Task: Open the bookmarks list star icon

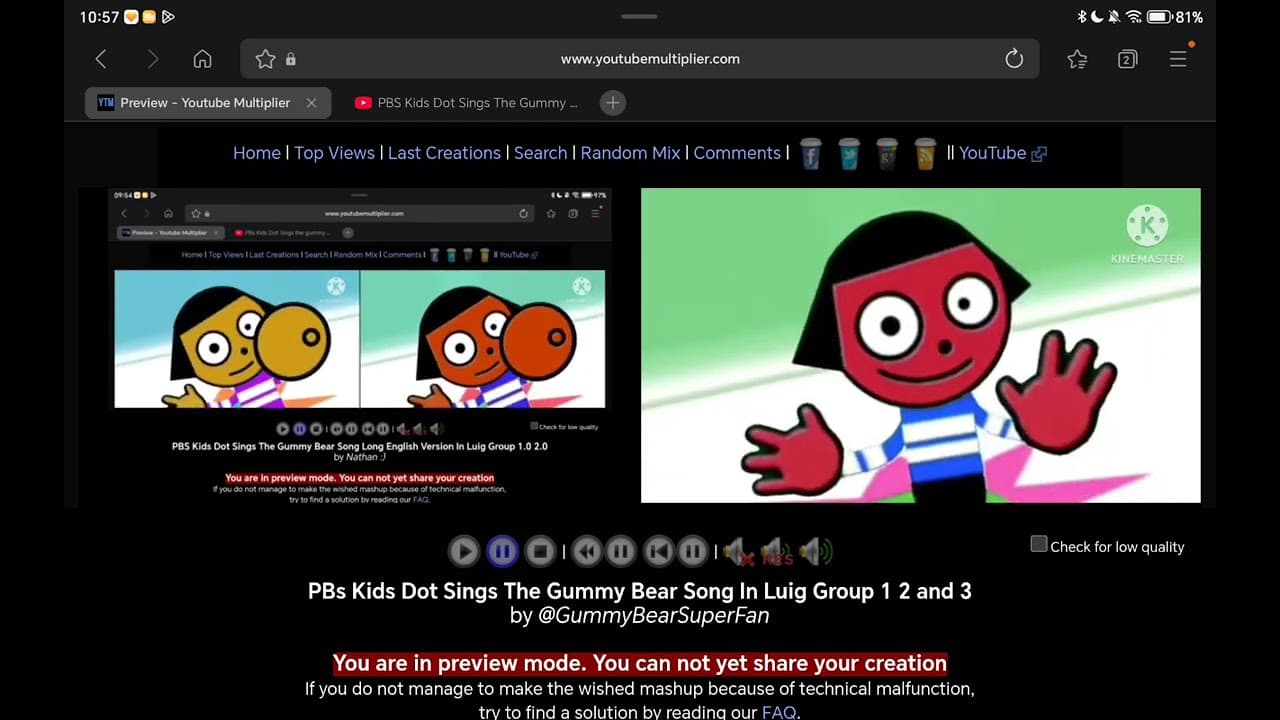Action: point(1077,59)
